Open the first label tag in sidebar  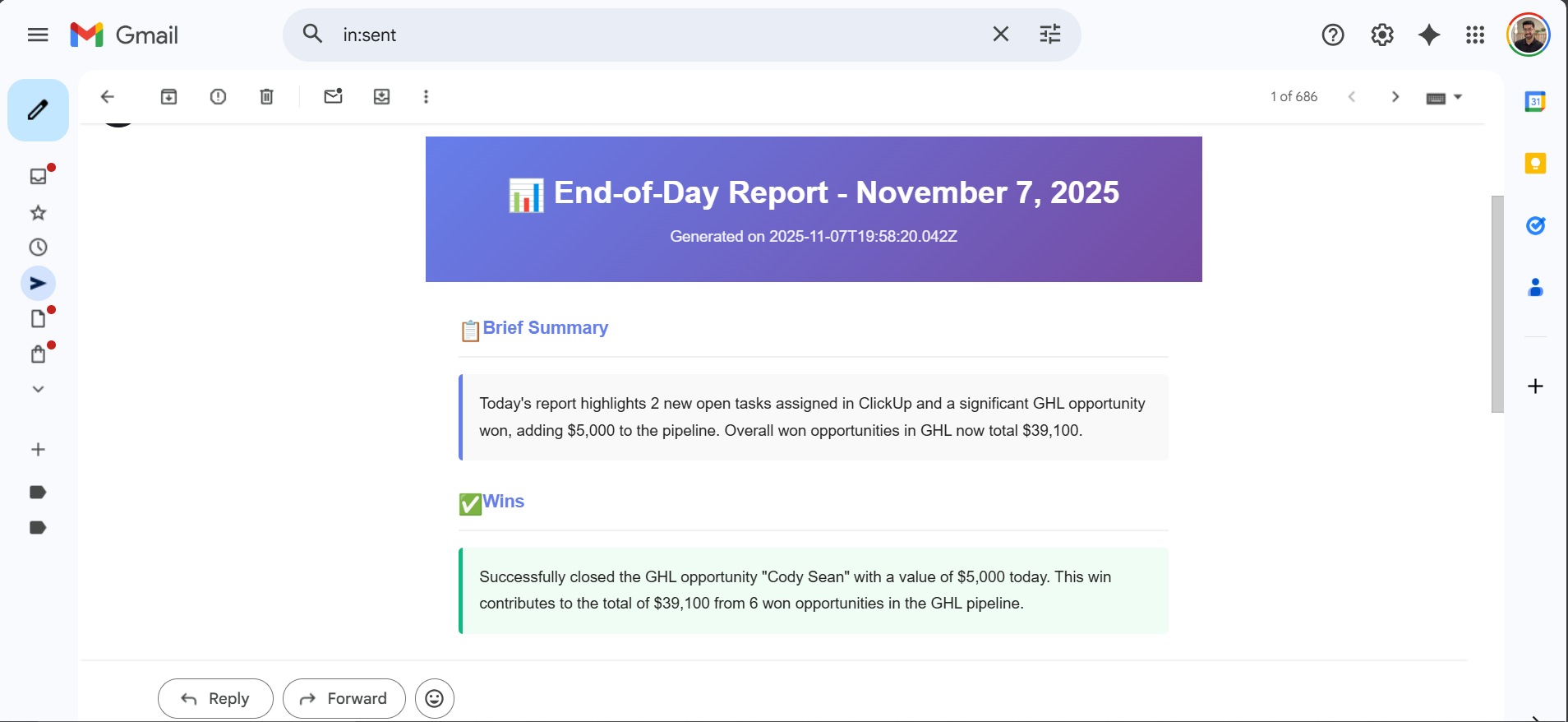pyautogui.click(x=38, y=493)
